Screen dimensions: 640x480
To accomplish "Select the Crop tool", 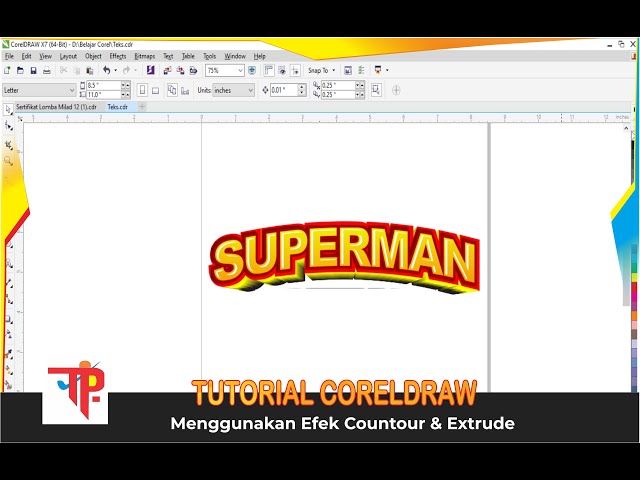I will point(8,144).
